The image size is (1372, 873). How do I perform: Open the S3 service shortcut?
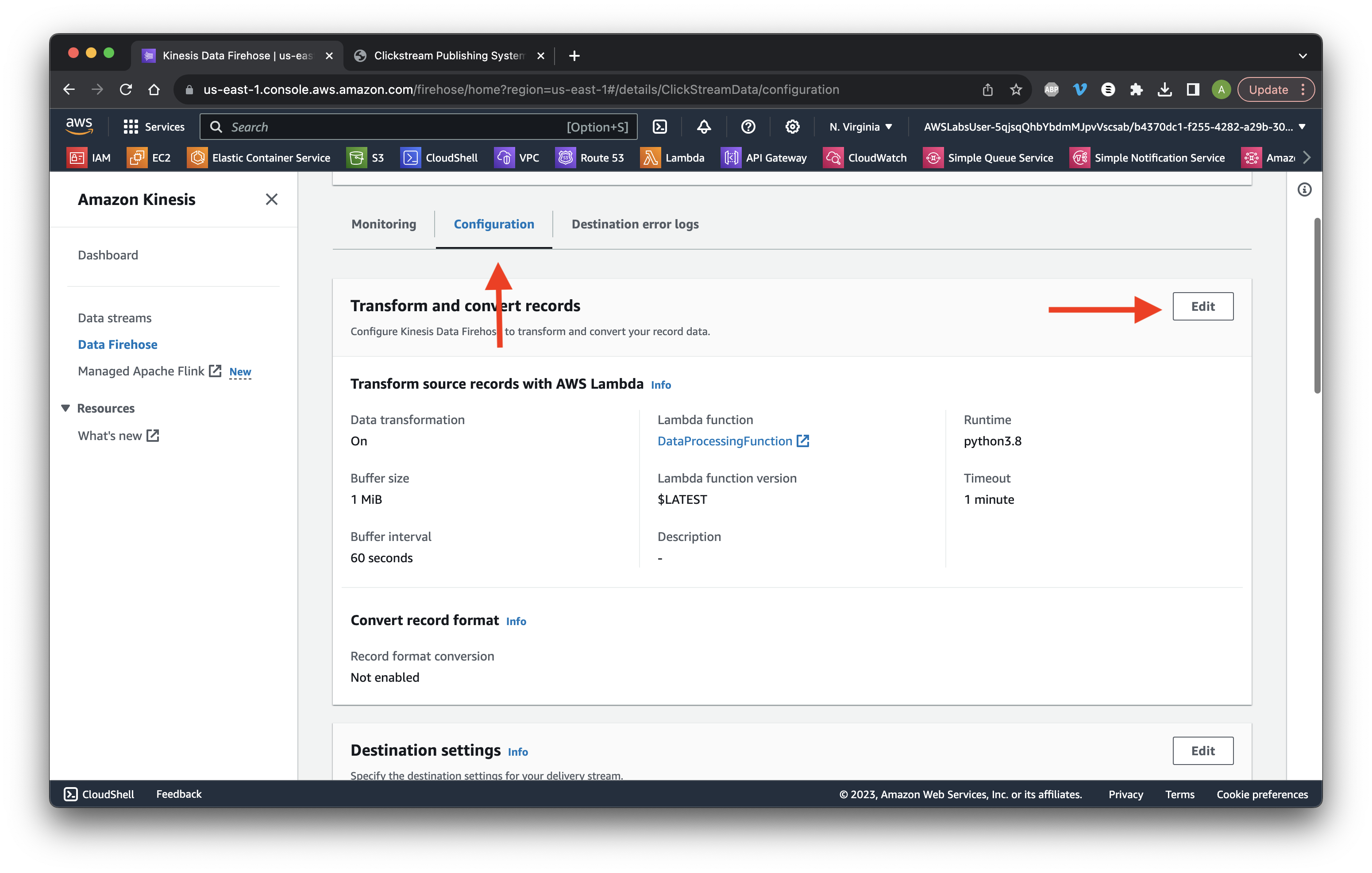[x=366, y=158]
